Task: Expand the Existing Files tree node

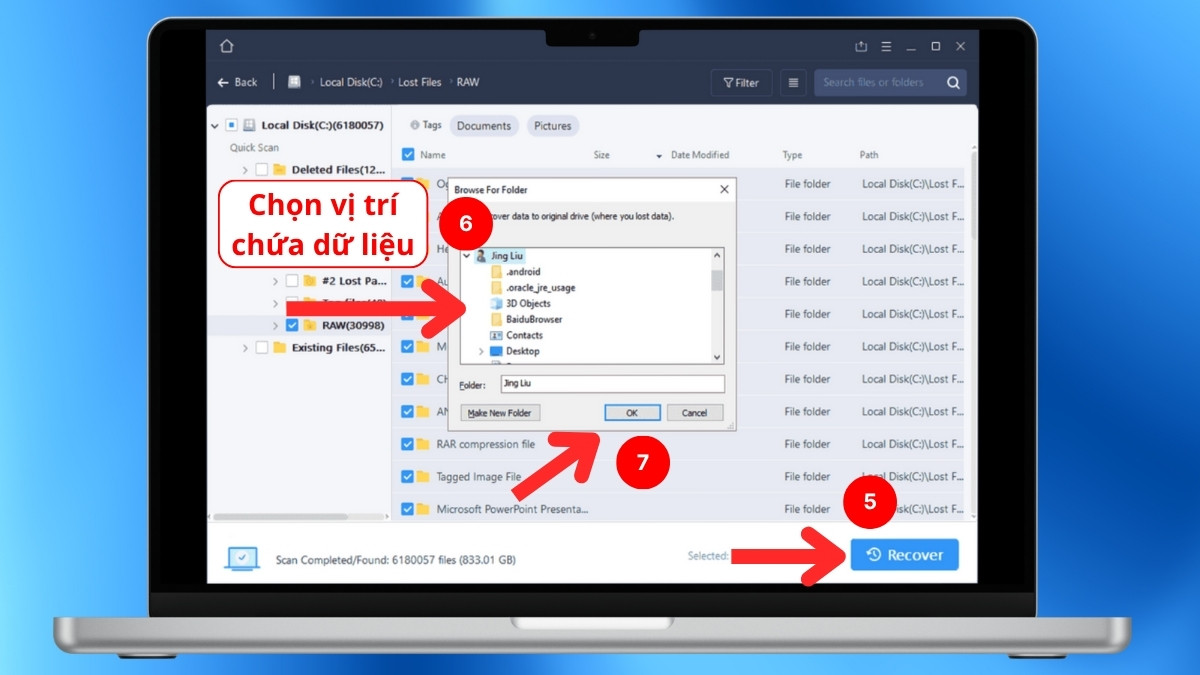Action: 245,348
